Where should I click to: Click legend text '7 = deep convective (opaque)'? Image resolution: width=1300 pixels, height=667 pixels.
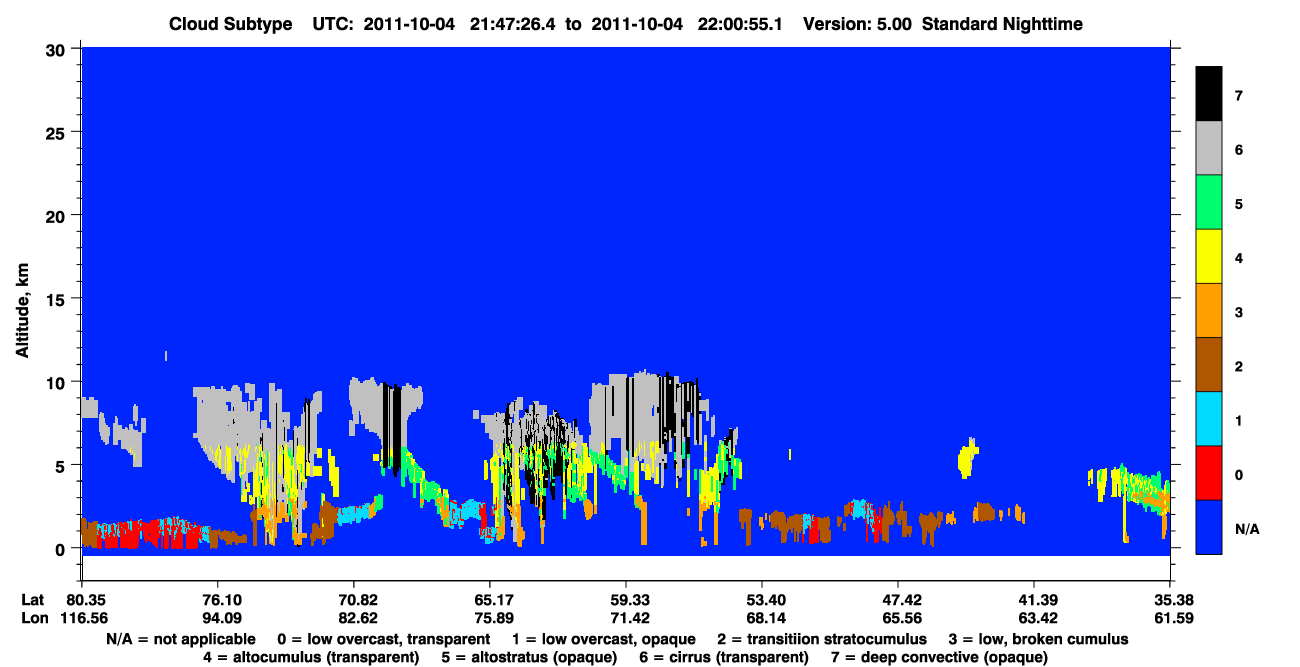click(940, 657)
